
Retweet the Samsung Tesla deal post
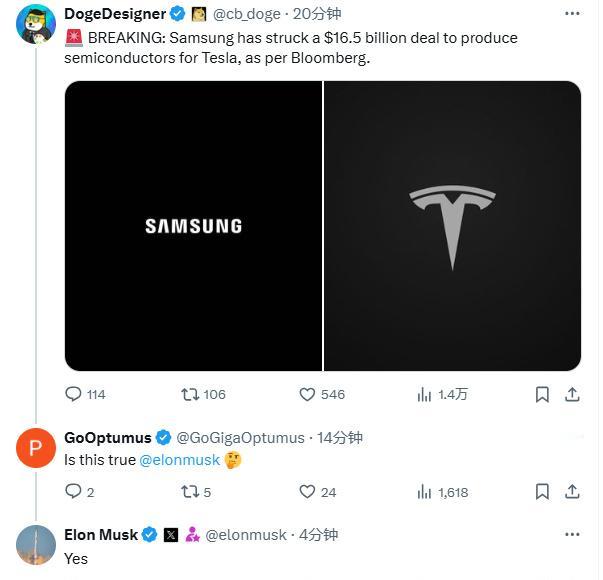click(203, 394)
